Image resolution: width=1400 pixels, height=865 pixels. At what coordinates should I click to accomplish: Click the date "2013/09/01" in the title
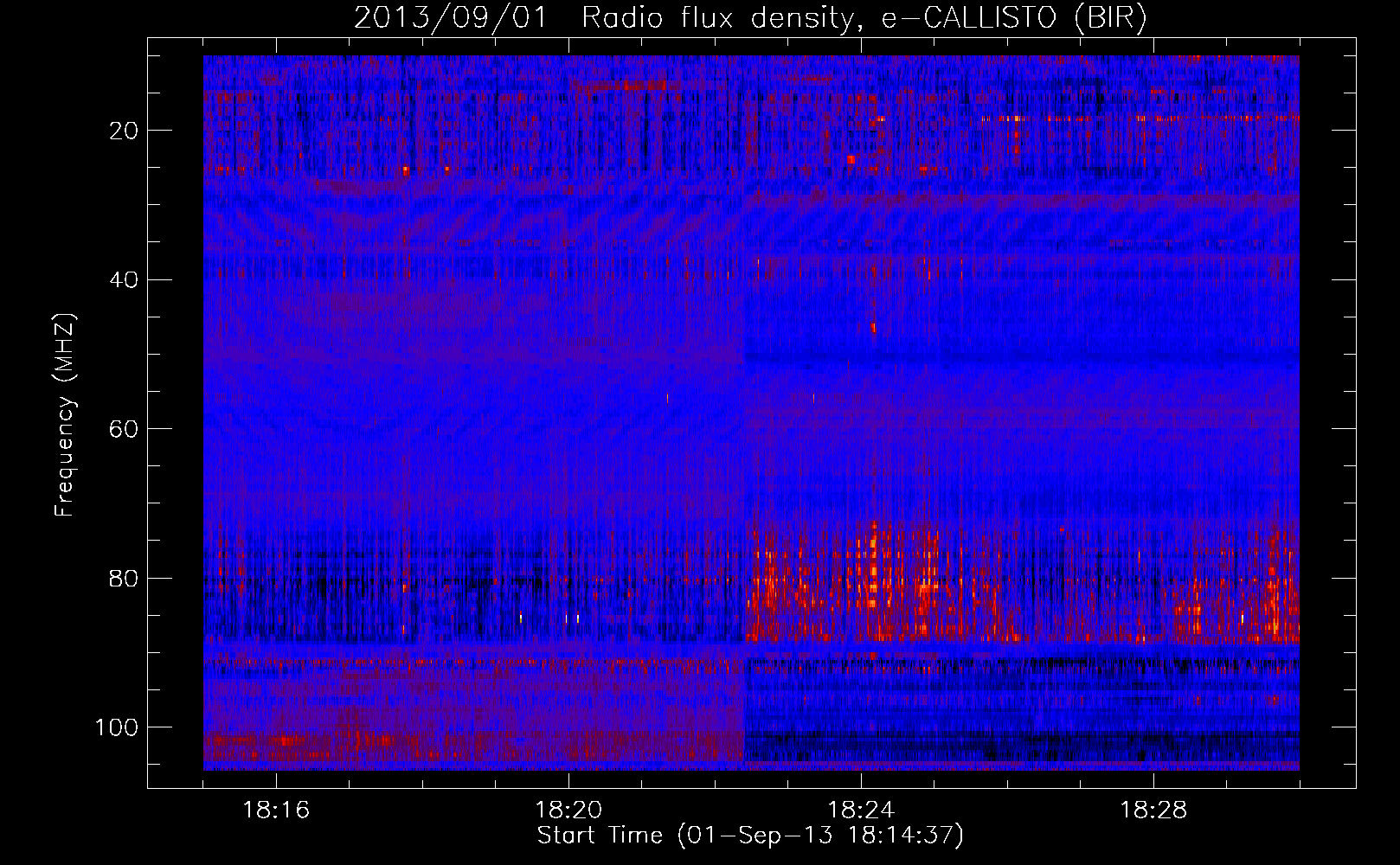click(x=450, y=18)
